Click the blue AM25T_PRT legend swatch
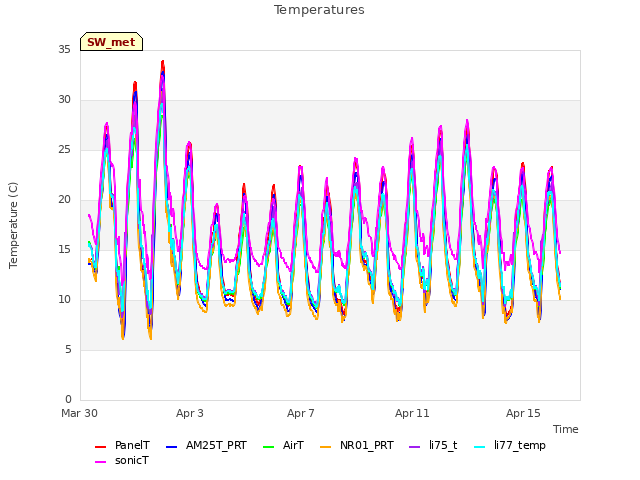The image size is (640, 480). click(171, 447)
